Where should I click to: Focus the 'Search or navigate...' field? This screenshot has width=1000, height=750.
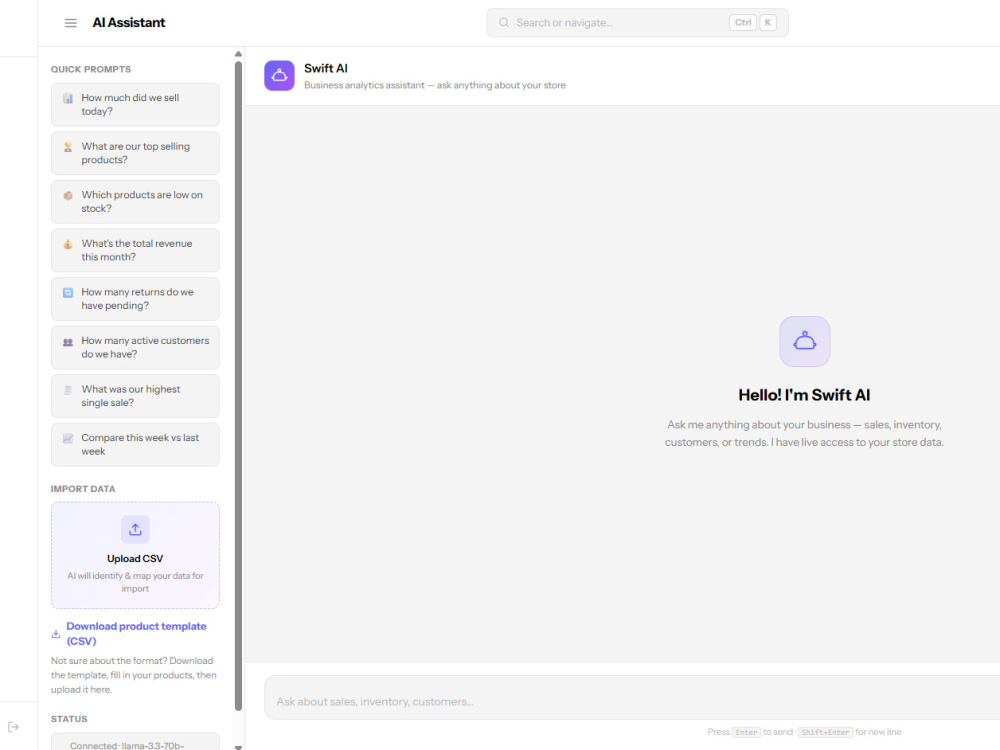pyautogui.click(x=637, y=22)
